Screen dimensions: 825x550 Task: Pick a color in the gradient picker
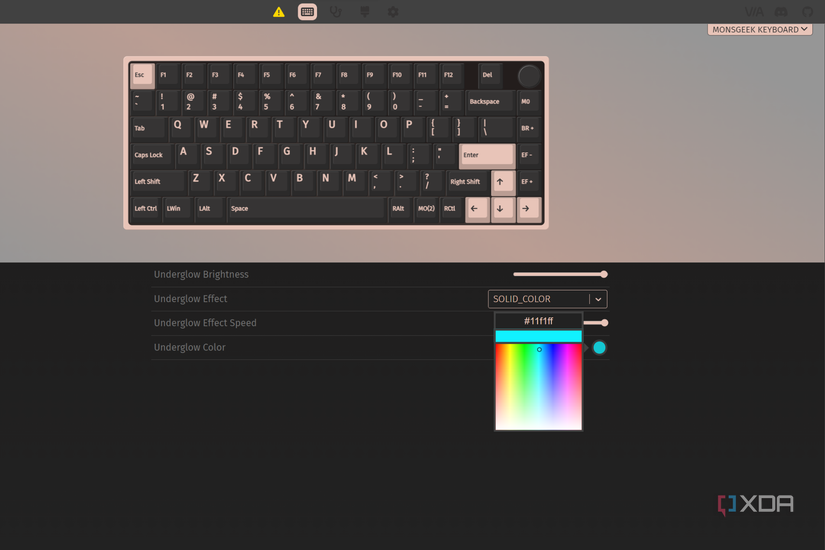click(539, 387)
